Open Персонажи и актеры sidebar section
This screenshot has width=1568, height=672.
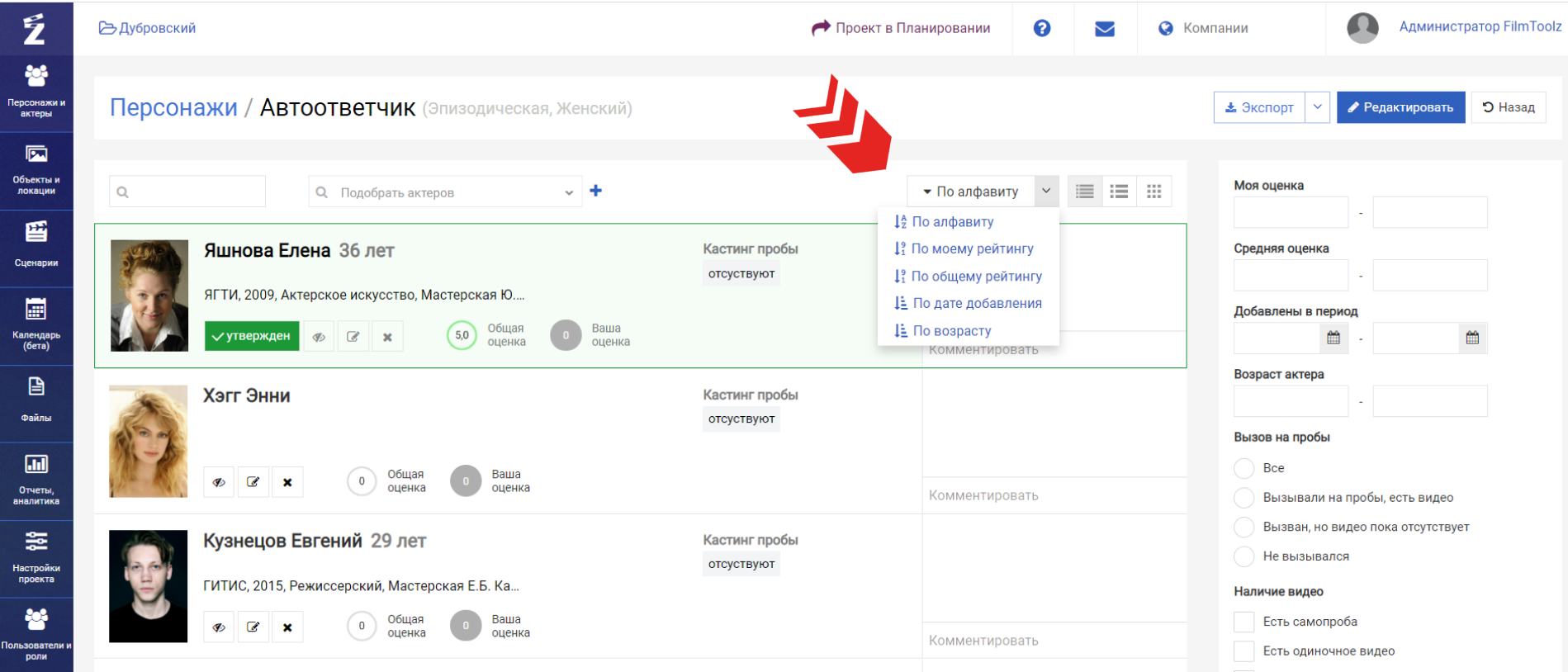(x=36, y=92)
